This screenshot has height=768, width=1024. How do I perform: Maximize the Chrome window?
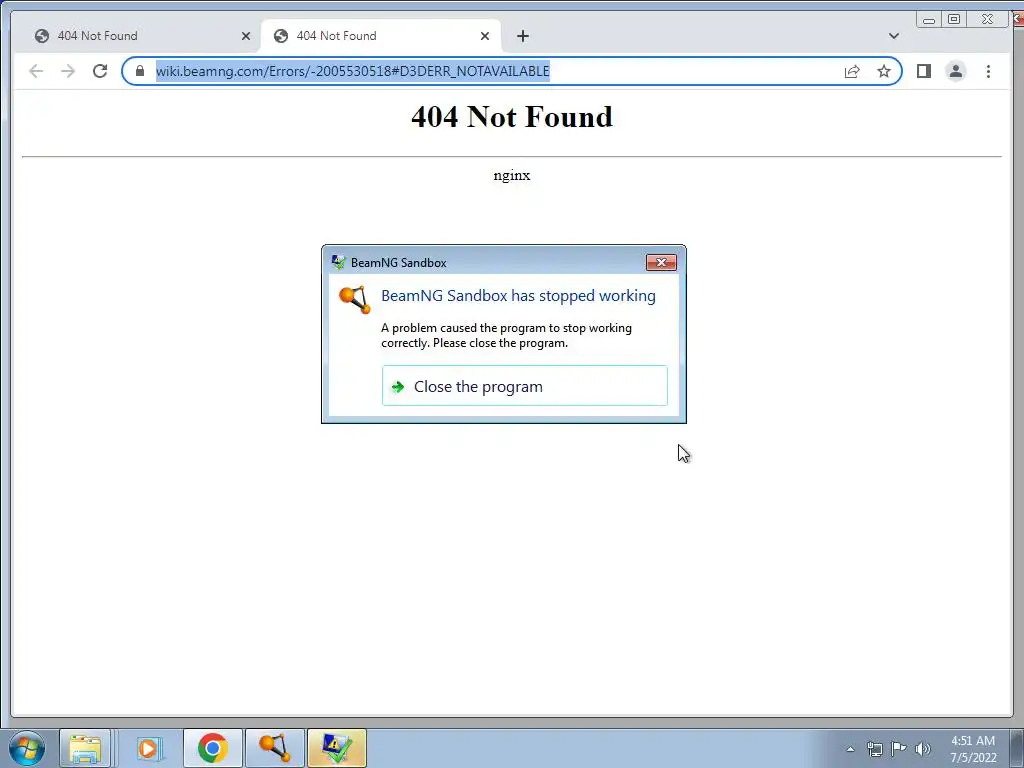(953, 20)
